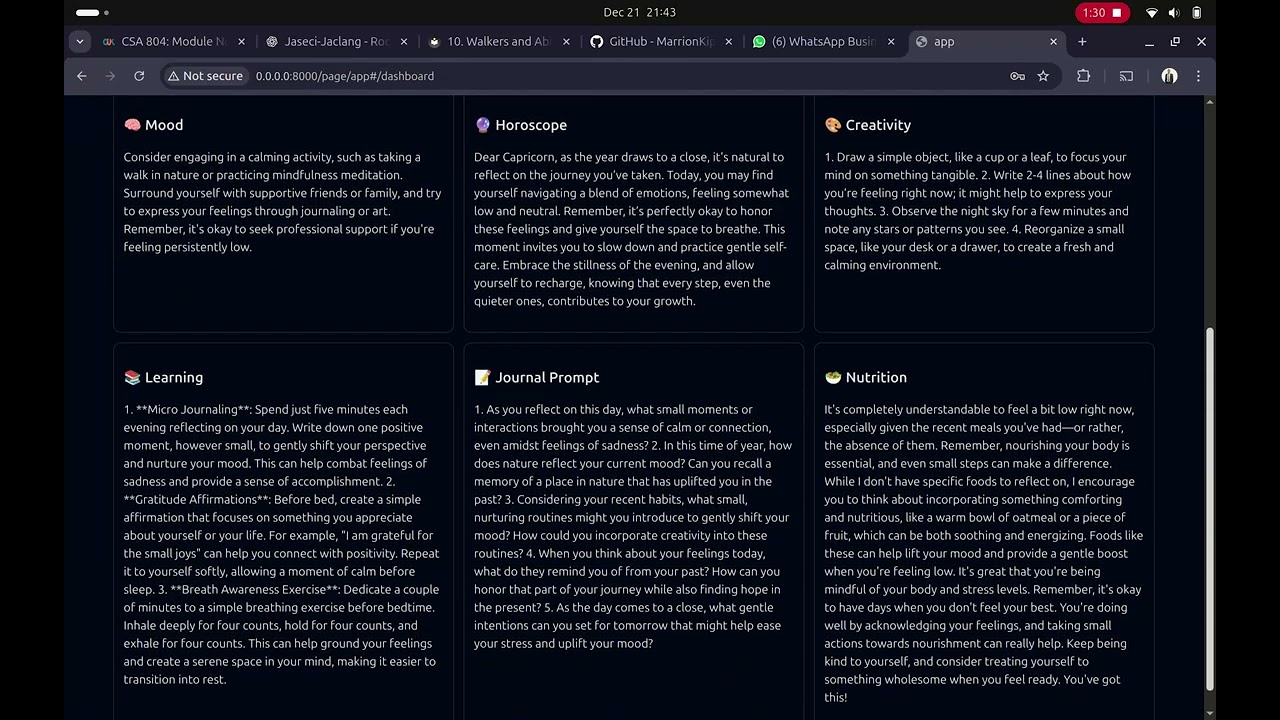Close the Jaseci-Jaclang tab
The width and height of the screenshot is (1280, 720).
click(x=404, y=42)
